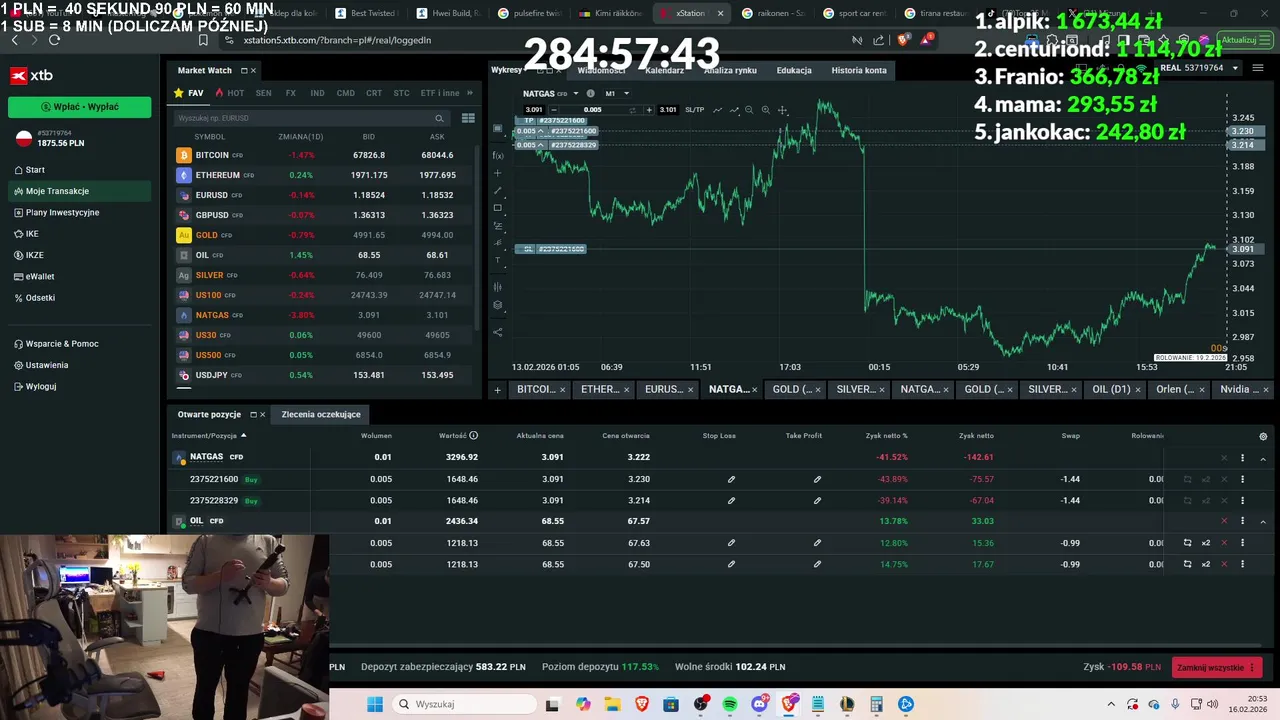Screen dimensions: 1280x720
Task: Open the REAL 53719764 account dropdown
Action: coord(1197,68)
